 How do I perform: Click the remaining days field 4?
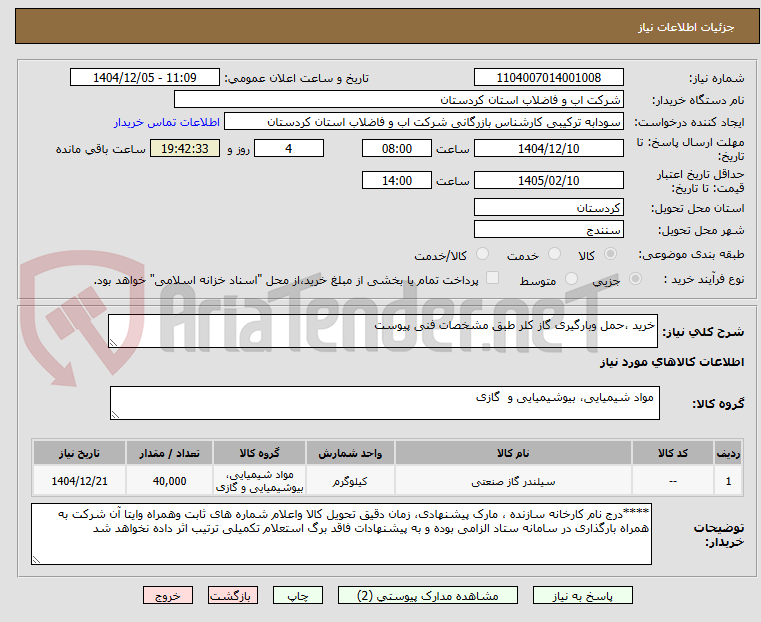(x=289, y=148)
